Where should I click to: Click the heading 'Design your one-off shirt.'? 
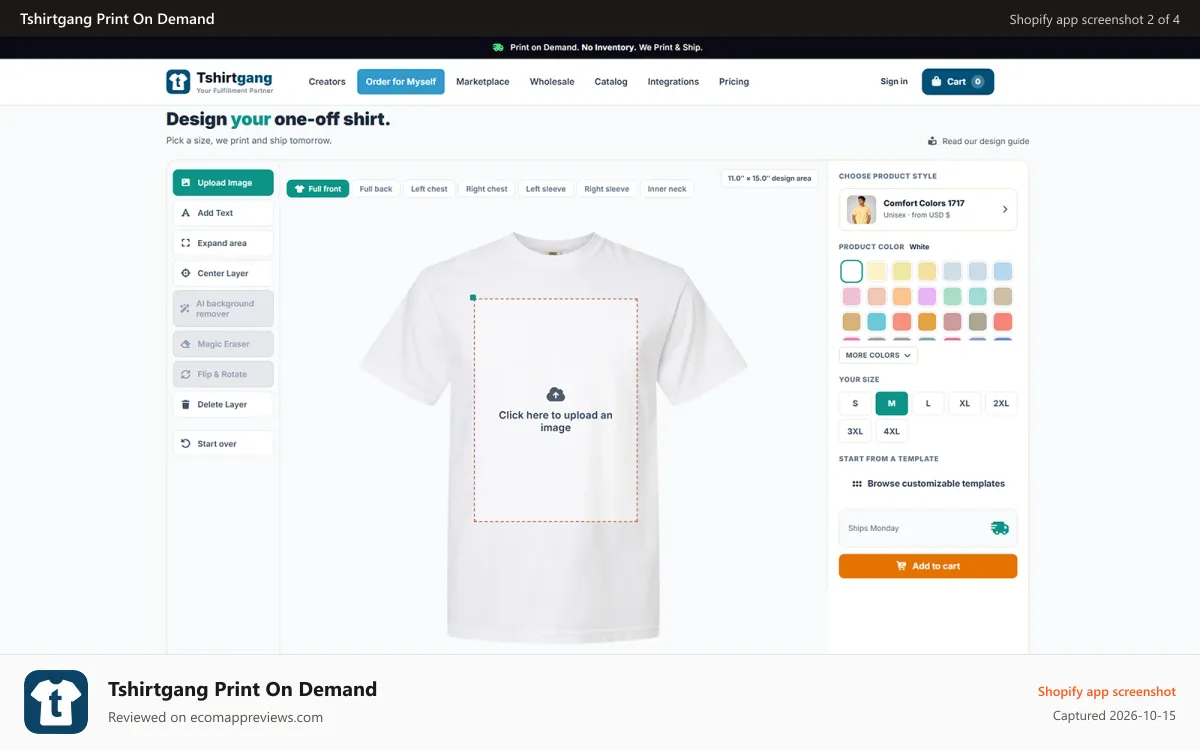(x=278, y=119)
